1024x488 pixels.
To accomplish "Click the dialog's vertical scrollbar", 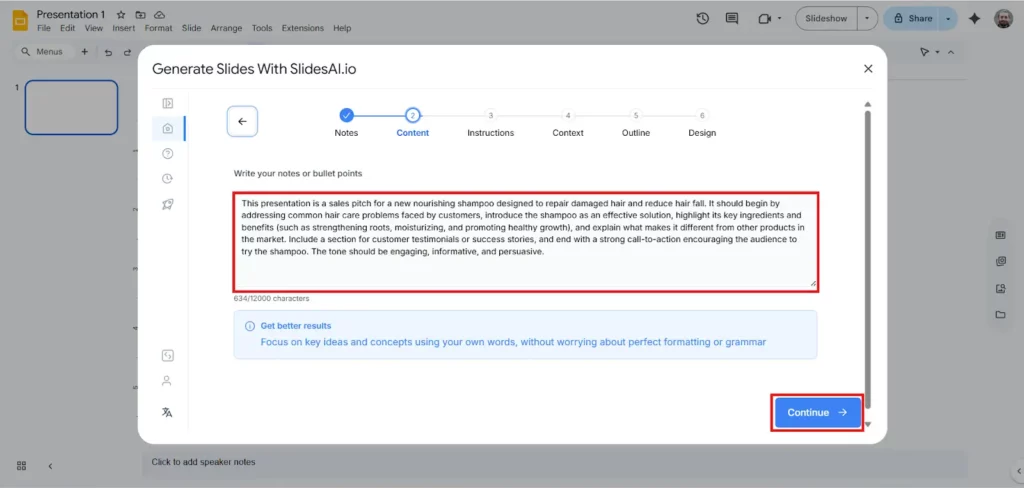I will [x=867, y=260].
